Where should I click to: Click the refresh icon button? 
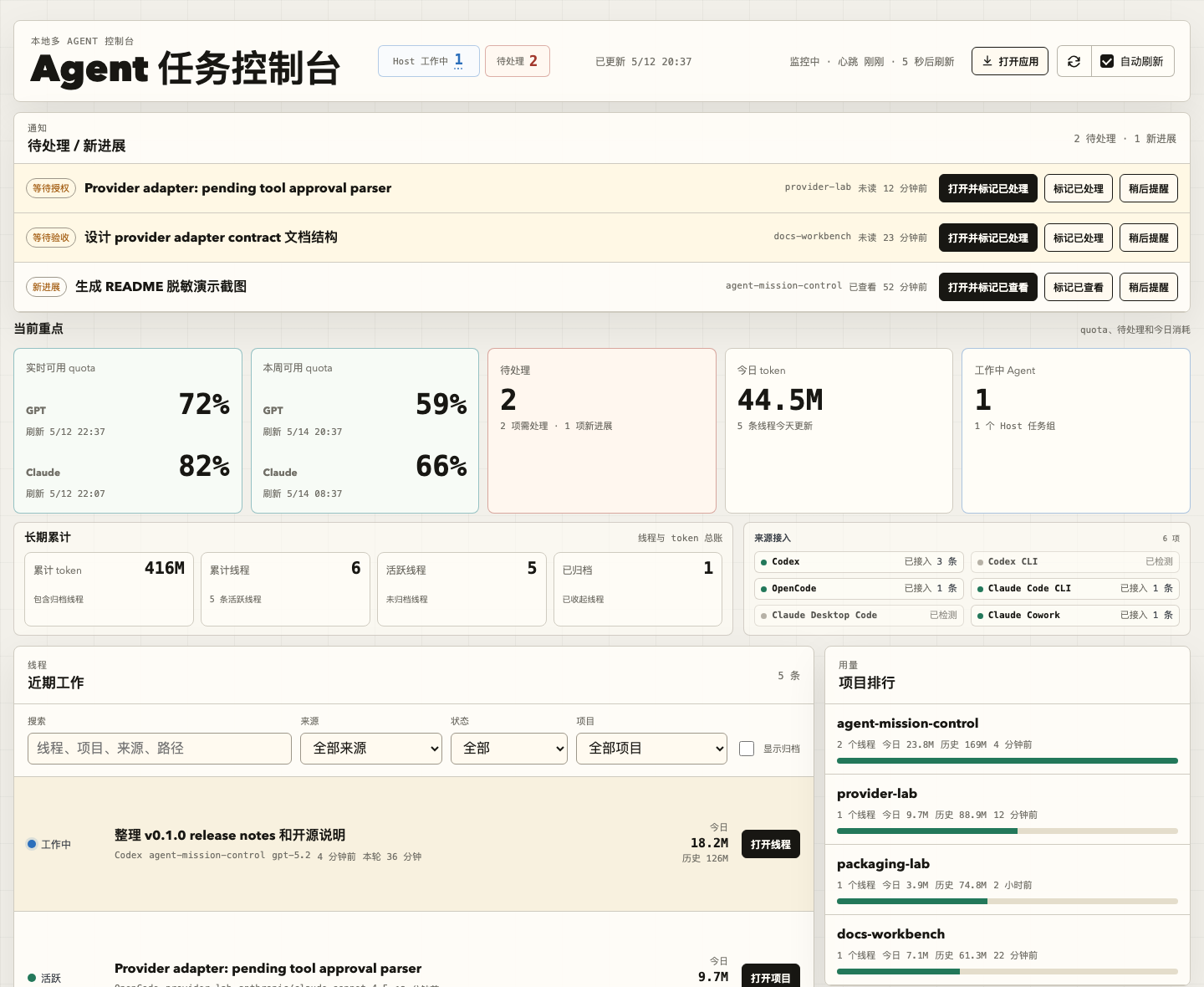click(1074, 61)
